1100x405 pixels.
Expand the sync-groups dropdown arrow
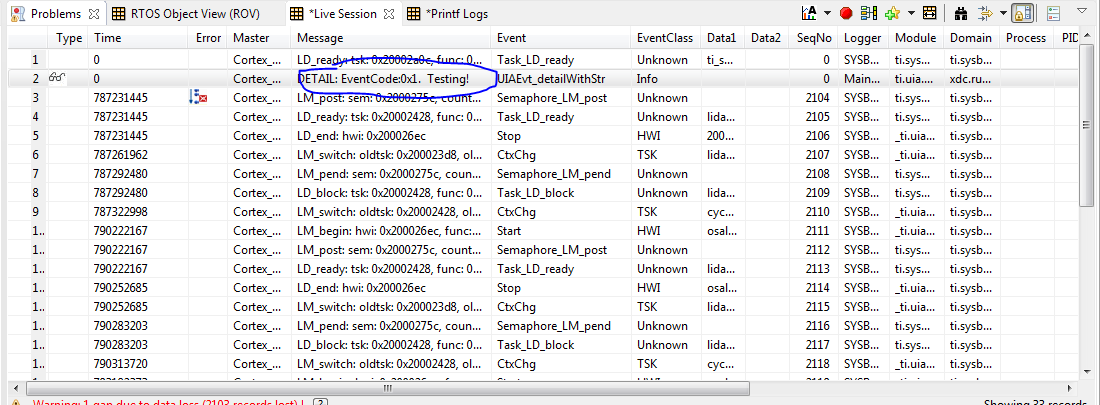[1004, 13]
